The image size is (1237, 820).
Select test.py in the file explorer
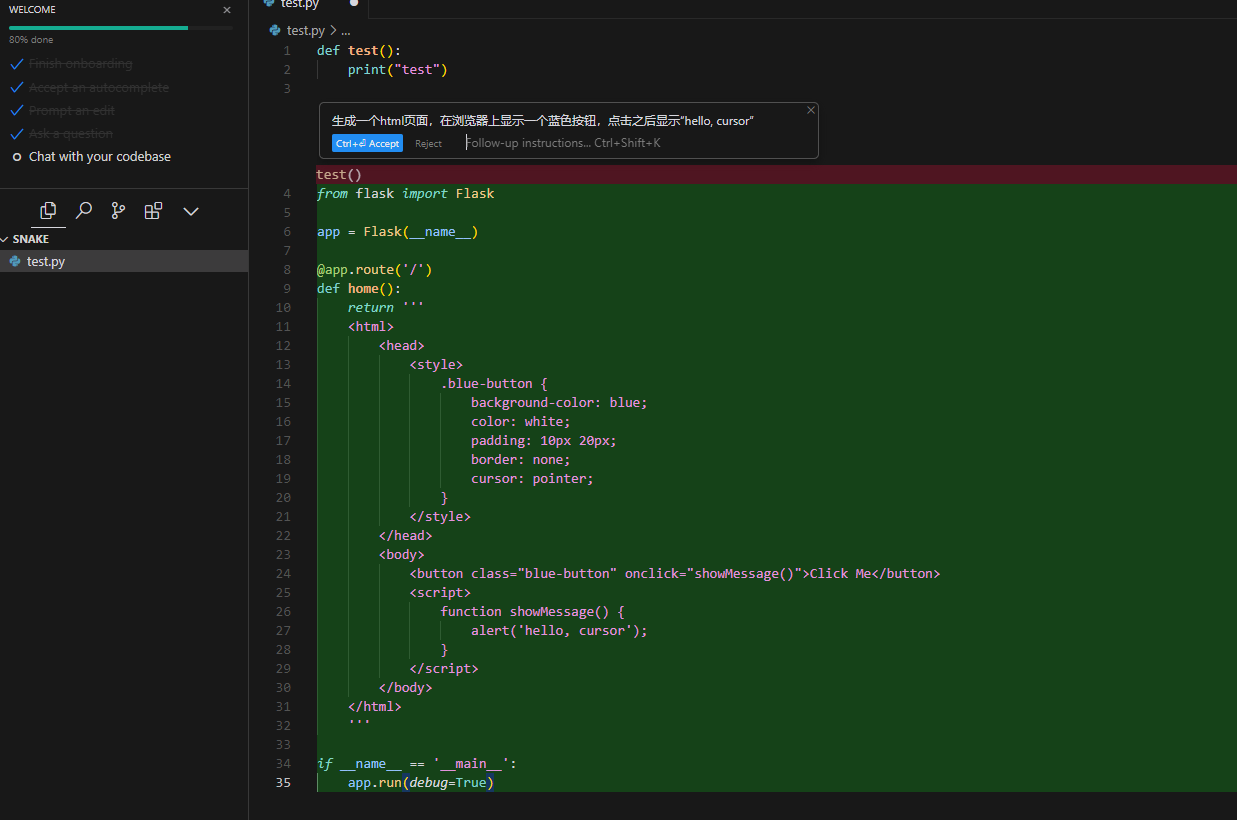[46, 261]
